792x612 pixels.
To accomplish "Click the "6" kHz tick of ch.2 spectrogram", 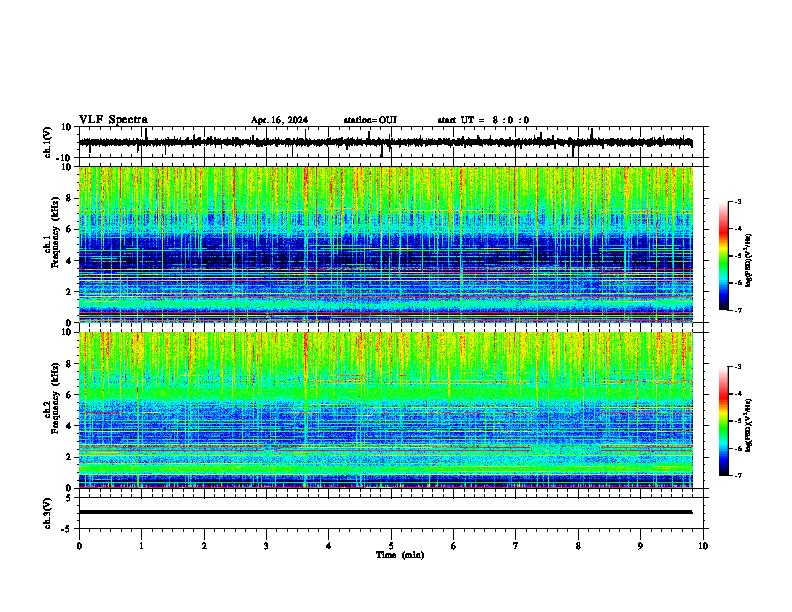I will tap(69, 395).
